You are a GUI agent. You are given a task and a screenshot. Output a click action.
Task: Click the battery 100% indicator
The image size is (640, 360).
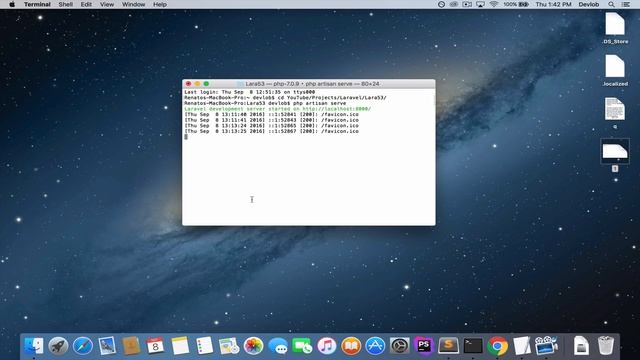tap(516, 4)
